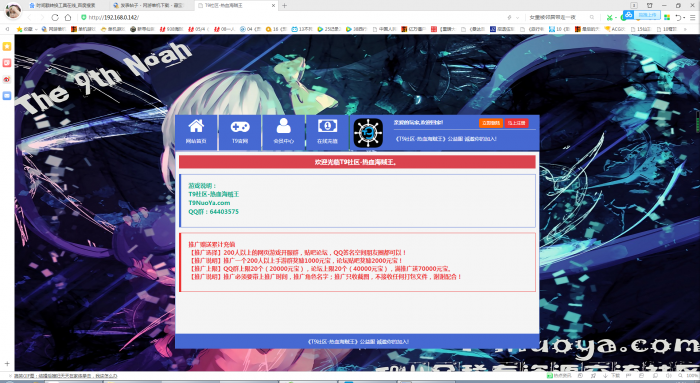The width and height of the screenshot is (700, 383).
Task: Click the red welcome banner
Action: [357, 162]
